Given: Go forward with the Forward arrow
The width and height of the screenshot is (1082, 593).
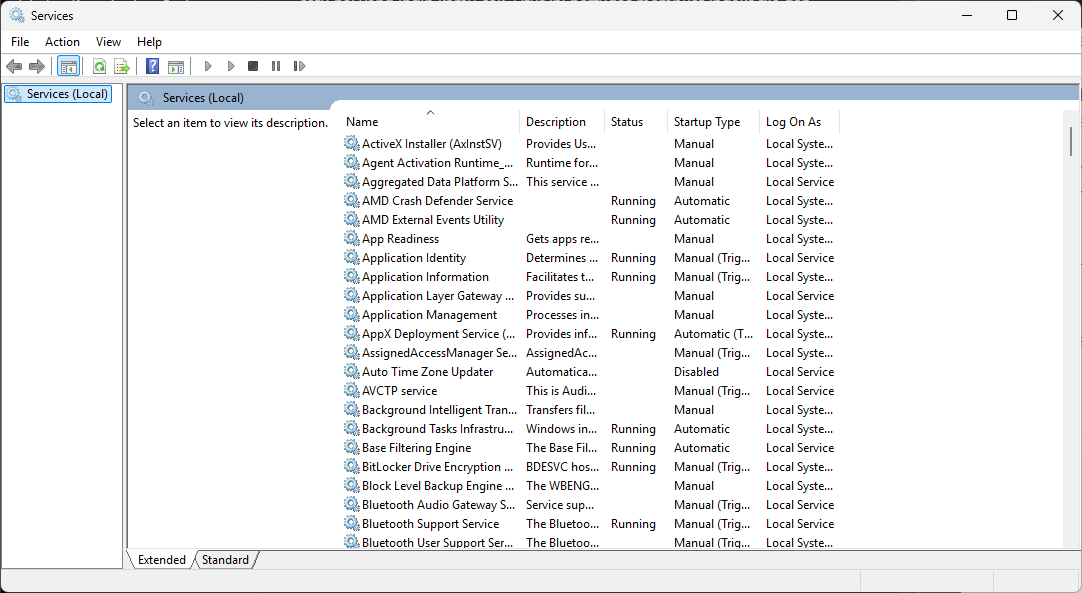Looking at the screenshot, I should pos(37,66).
